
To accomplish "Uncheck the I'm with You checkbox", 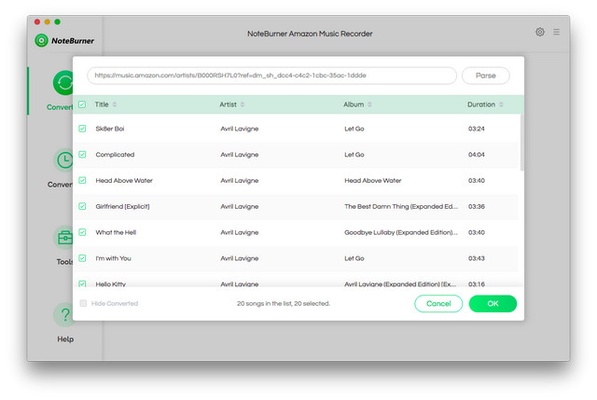I will click(x=82, y=258).
